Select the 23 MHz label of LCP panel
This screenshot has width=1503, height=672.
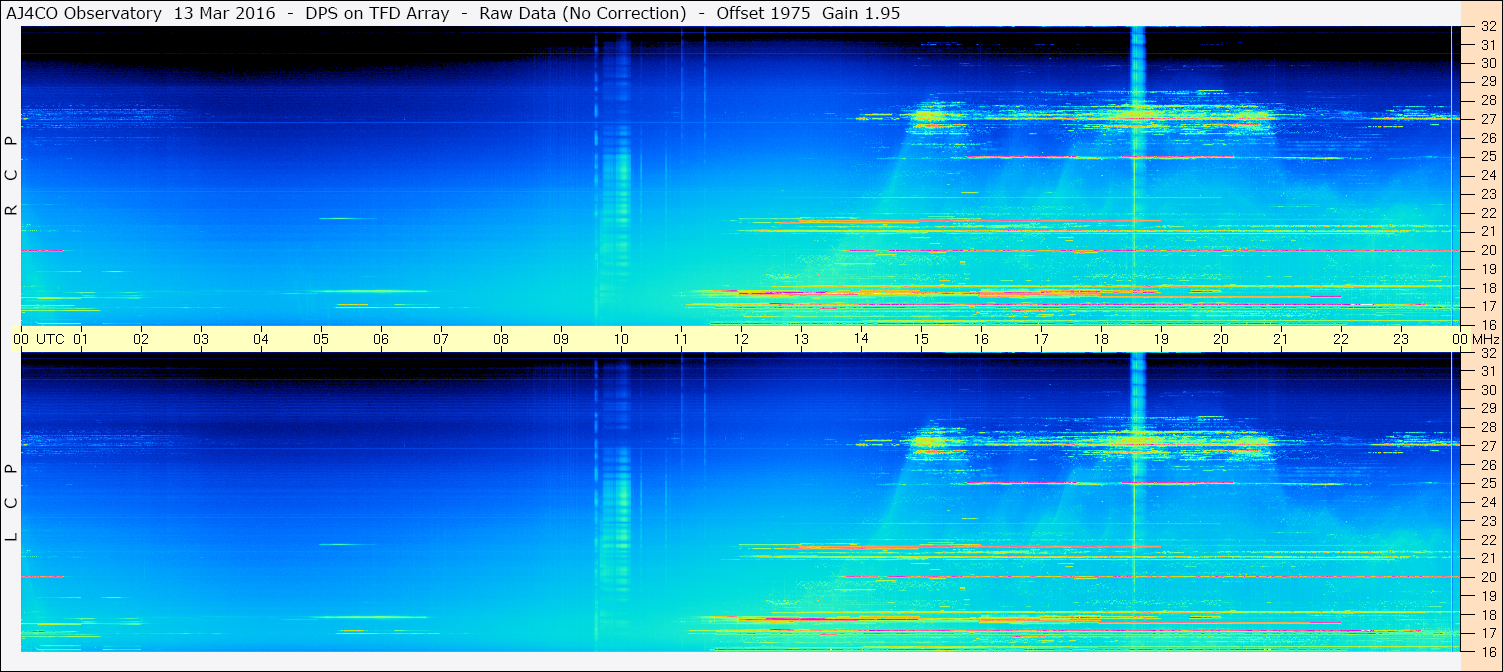(x=1488, y=521)
